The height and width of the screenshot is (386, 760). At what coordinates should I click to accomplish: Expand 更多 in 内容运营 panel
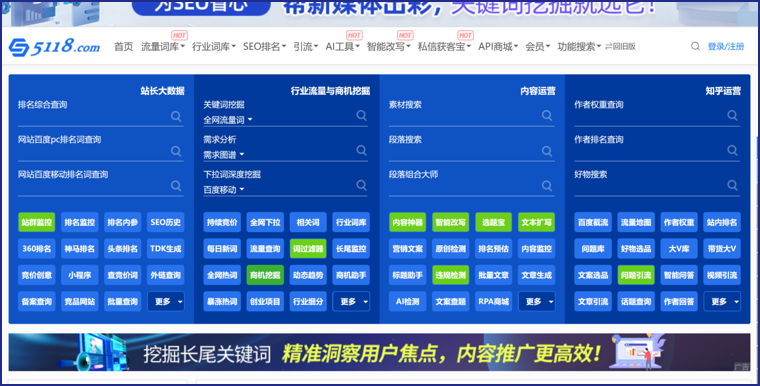pyautogui.click(x=537, y=302)
